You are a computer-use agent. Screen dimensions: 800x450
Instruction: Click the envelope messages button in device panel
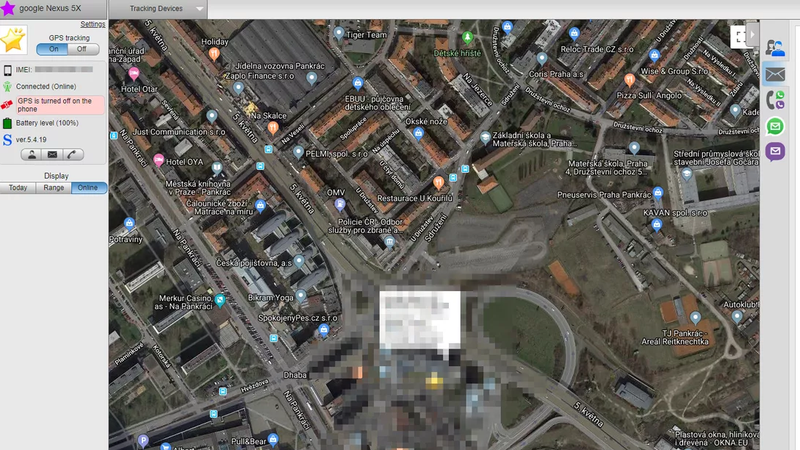click(x=52, y=155)
